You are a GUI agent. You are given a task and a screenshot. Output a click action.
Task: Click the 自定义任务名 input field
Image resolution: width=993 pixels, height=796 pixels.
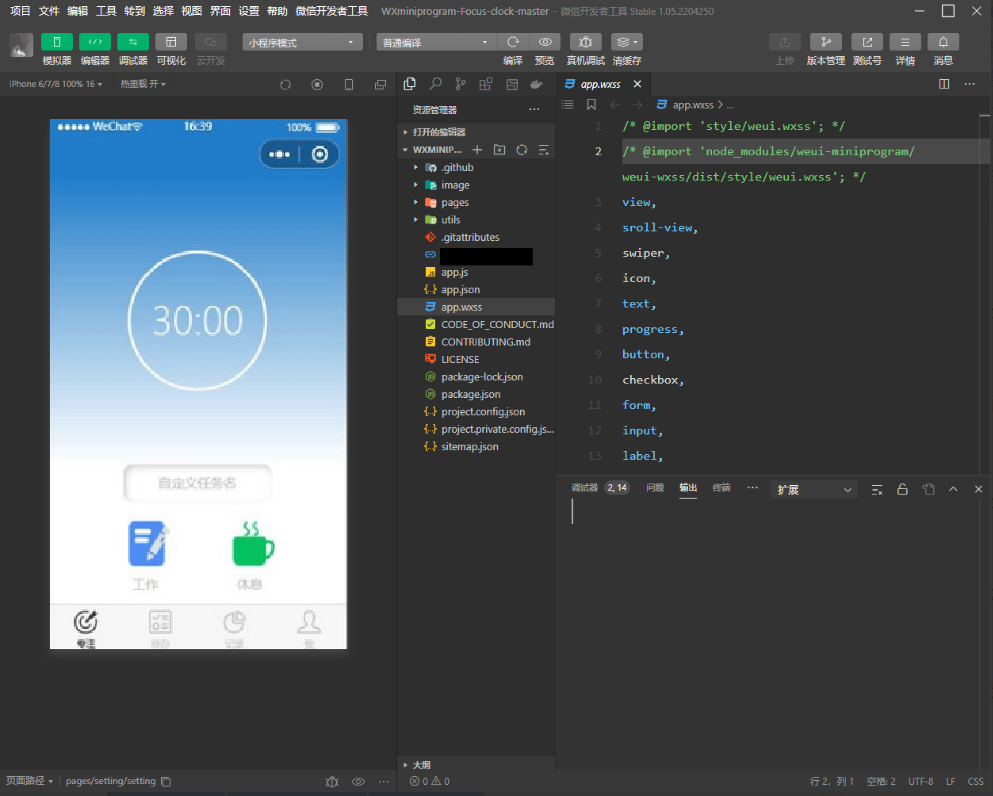click(198, 483)
